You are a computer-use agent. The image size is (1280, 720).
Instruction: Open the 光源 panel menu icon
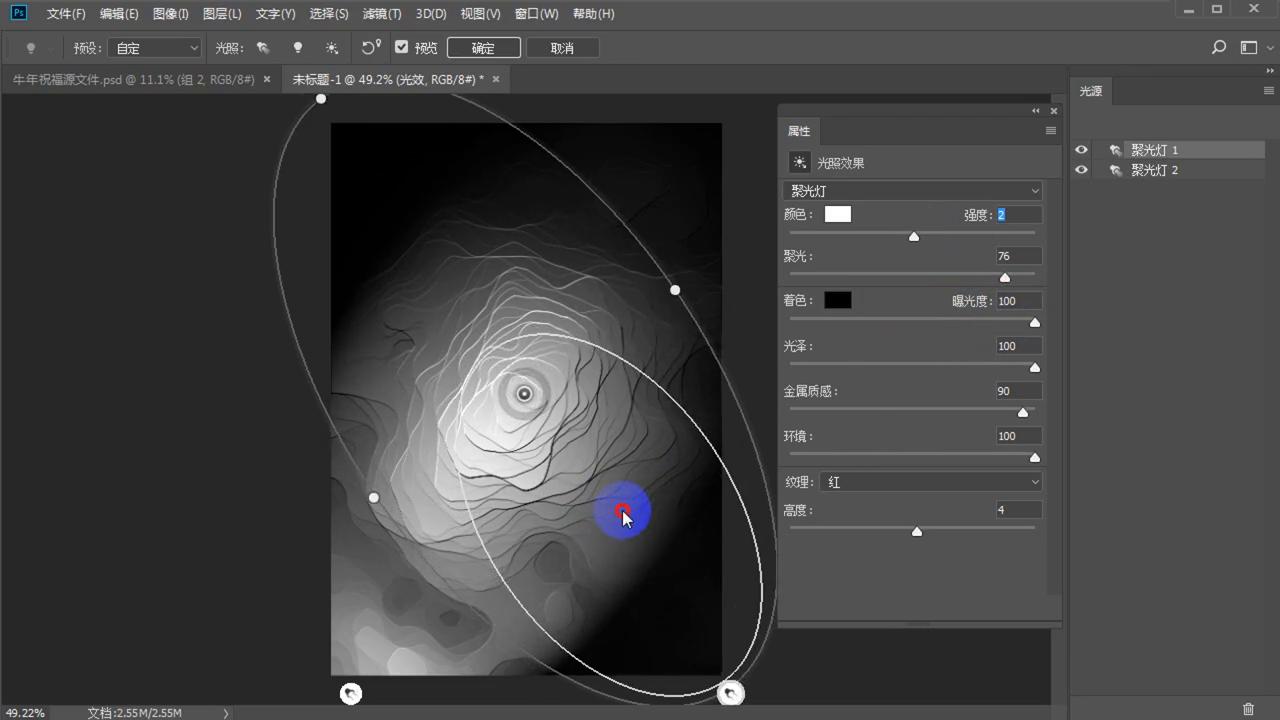(x=1268, y=91)
